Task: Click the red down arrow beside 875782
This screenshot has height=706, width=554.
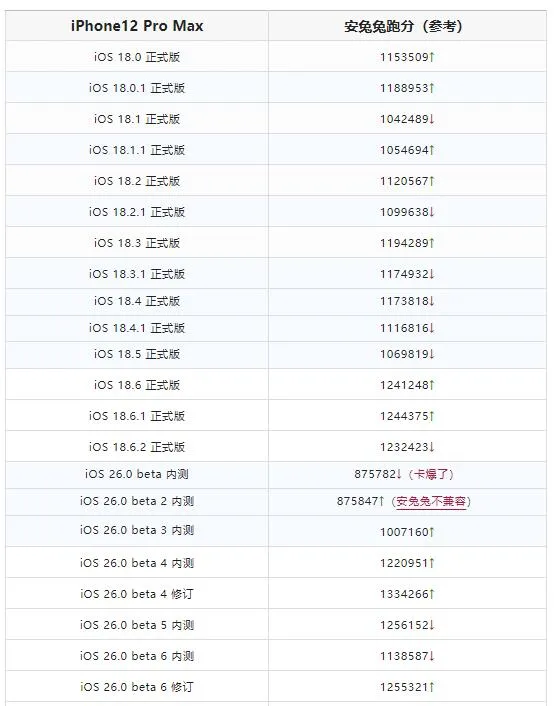Action: [399, 474]
